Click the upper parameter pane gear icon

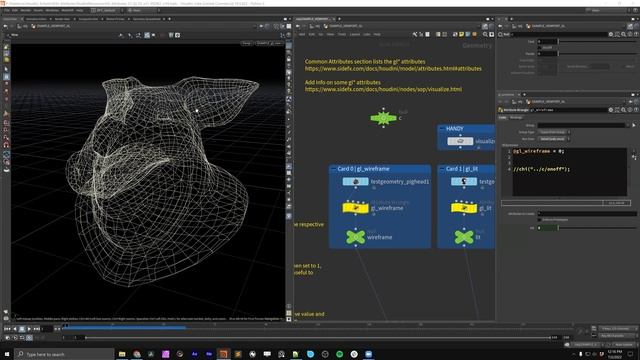click(611, 34)
